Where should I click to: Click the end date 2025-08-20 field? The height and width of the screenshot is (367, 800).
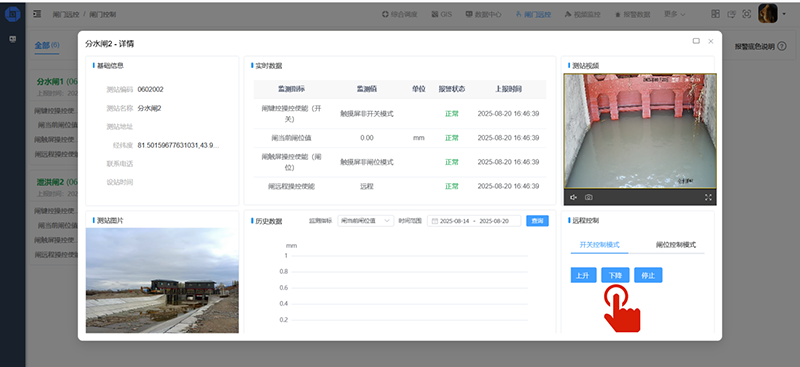494,221
